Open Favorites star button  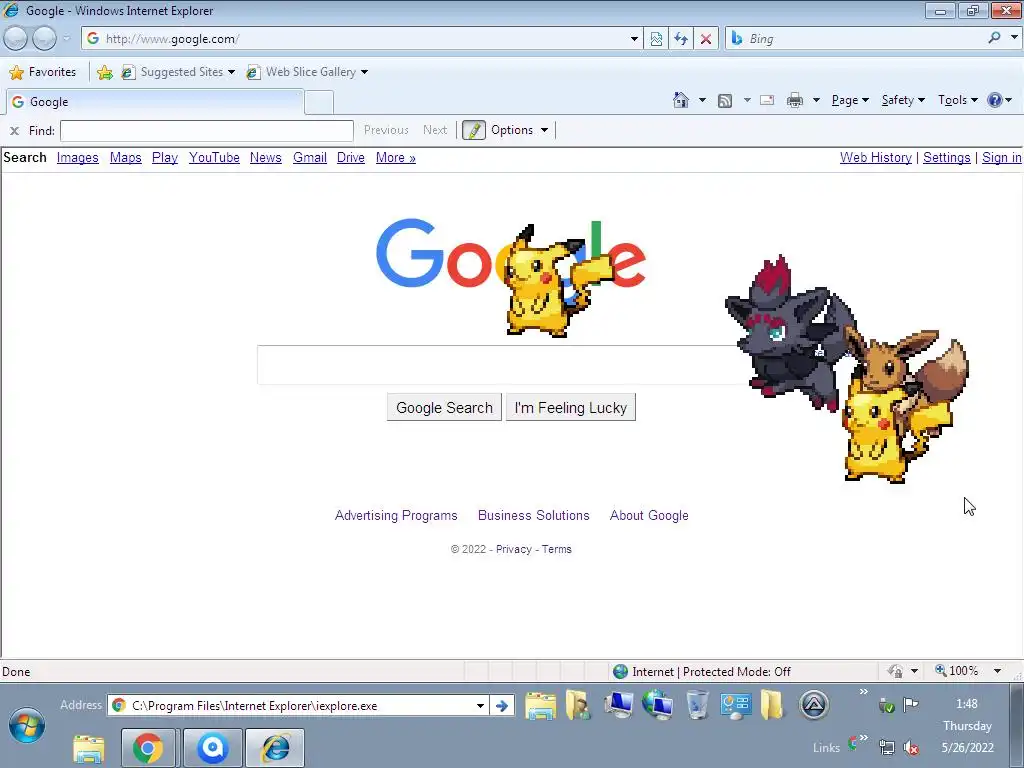coord(43,72)
